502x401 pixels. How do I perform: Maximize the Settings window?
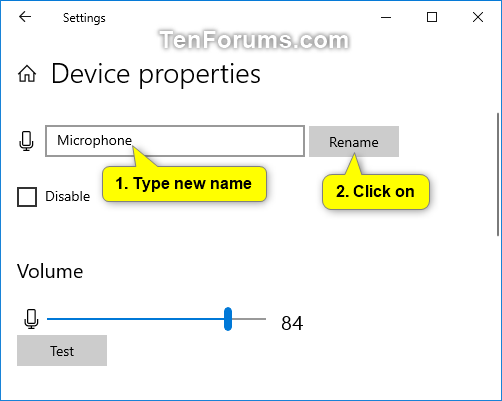pyautogui.click(x=432, y=17)
